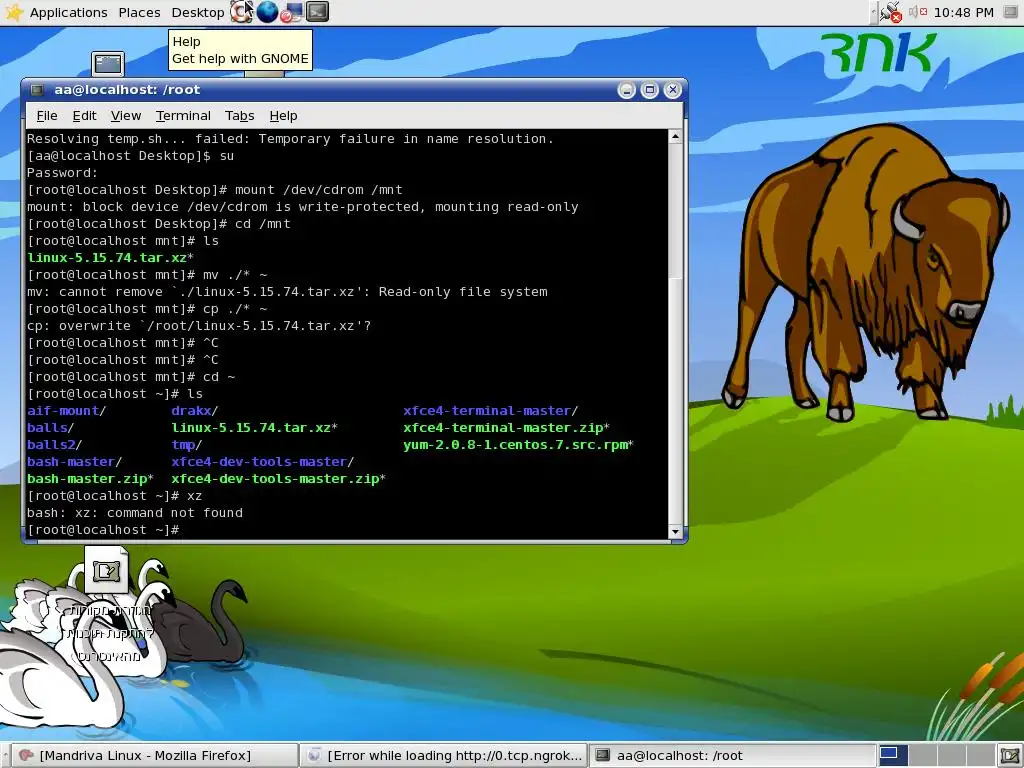Click the xfce4-terminal-master.zip filename
The width and height of the screenshot is (1024, 768).
click(x=503, y=428)
